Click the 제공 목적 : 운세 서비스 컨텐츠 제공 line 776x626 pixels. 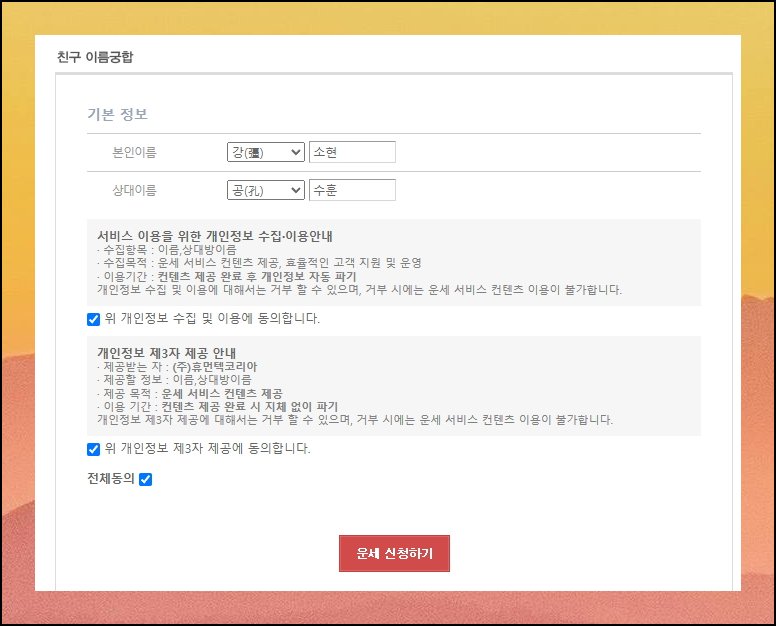coord(190,393)
